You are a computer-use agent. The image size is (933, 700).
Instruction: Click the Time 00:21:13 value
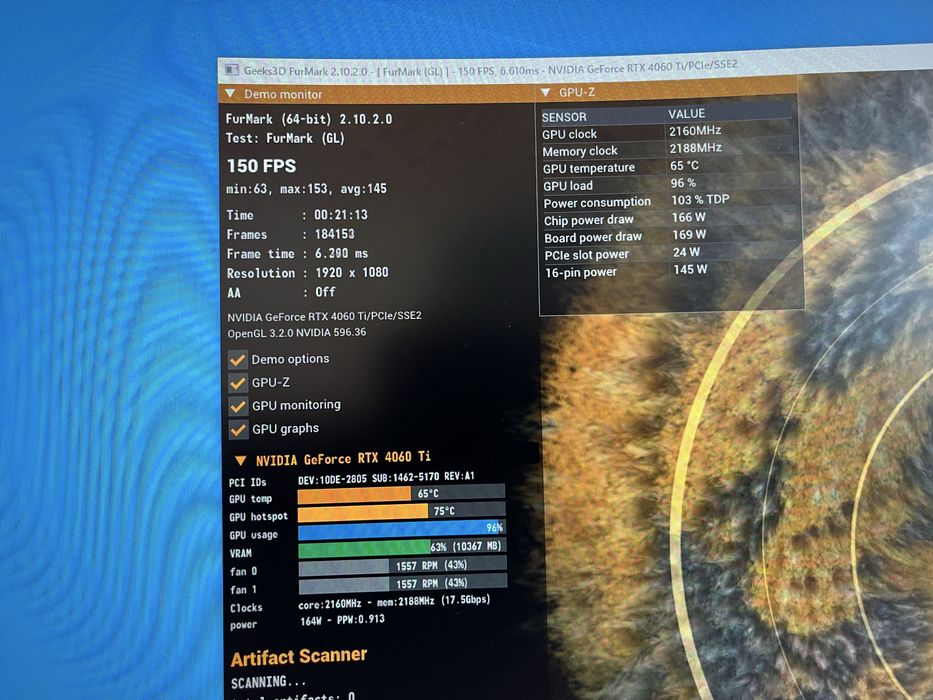pos(341,215)
